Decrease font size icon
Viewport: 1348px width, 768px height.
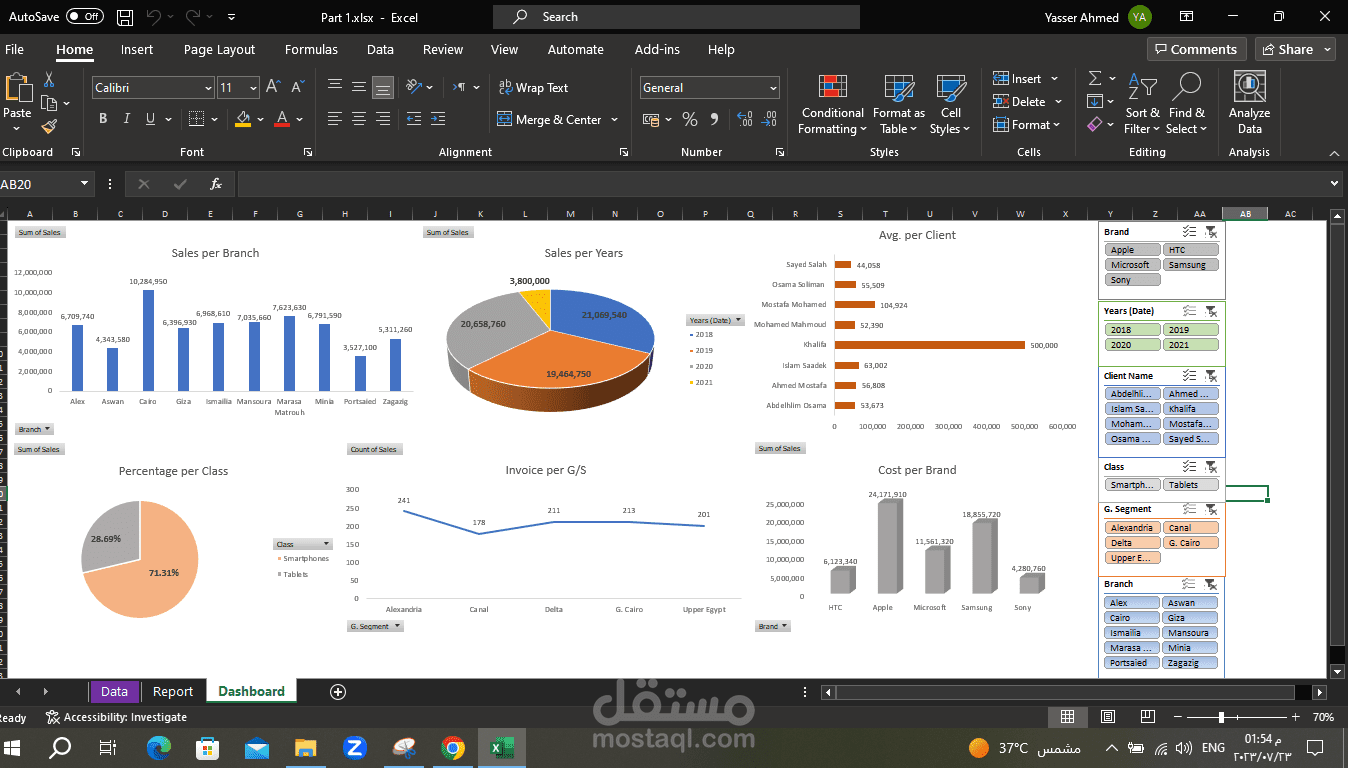tap(297, 88)
